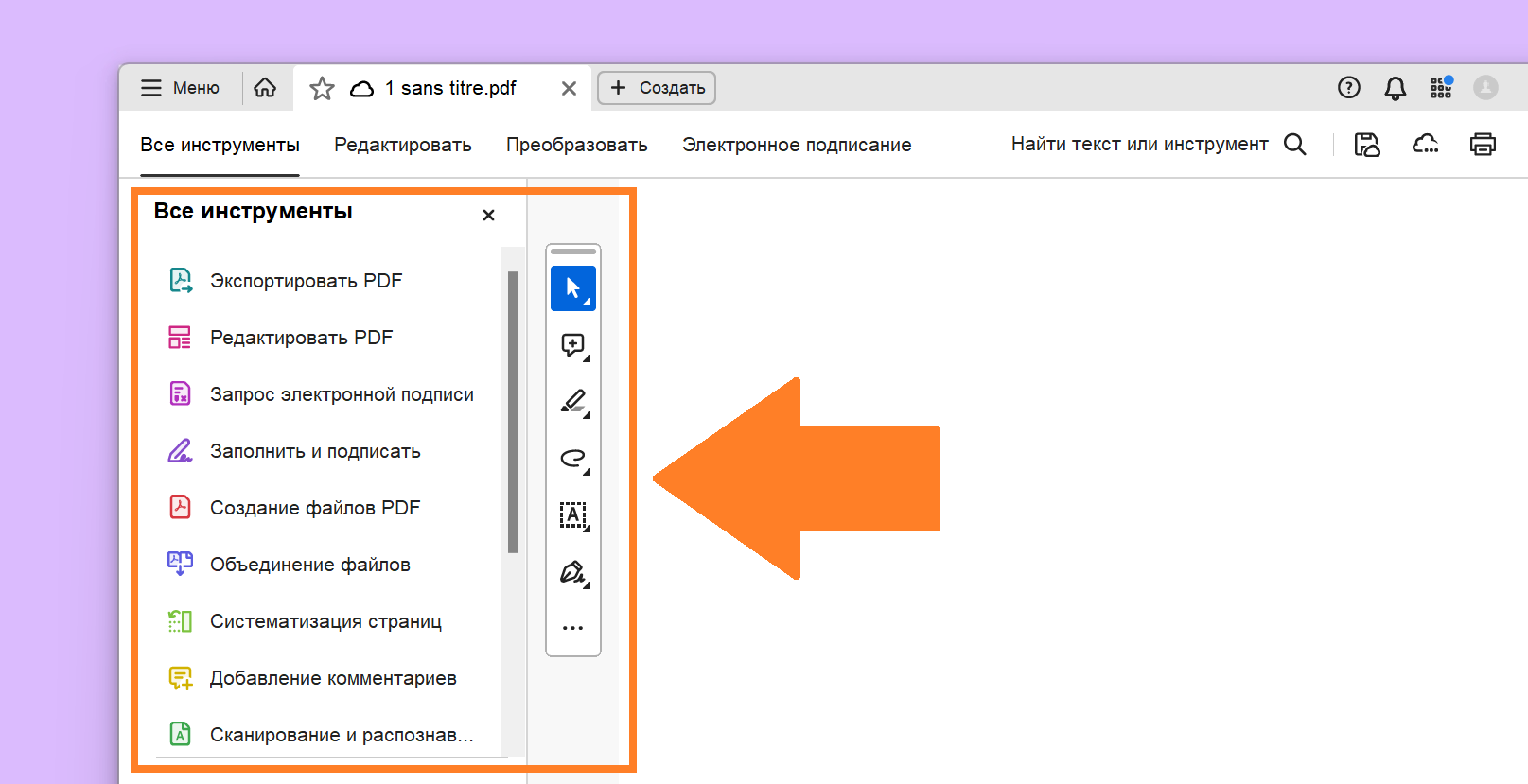The width and height of the screenshot is (1528, 784).
Task: Select the arrow selection tool
Action: pyautogui.click(x=573, y=288)
